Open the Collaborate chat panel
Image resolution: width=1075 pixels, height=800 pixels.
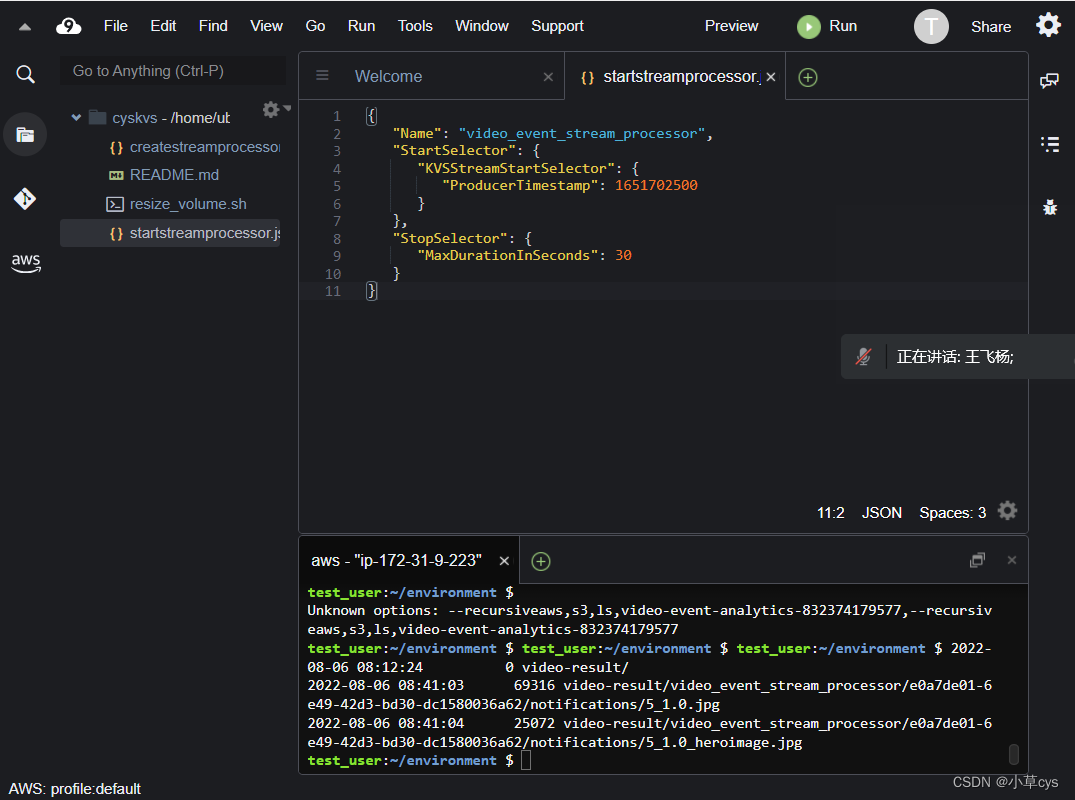point(1049,81)
